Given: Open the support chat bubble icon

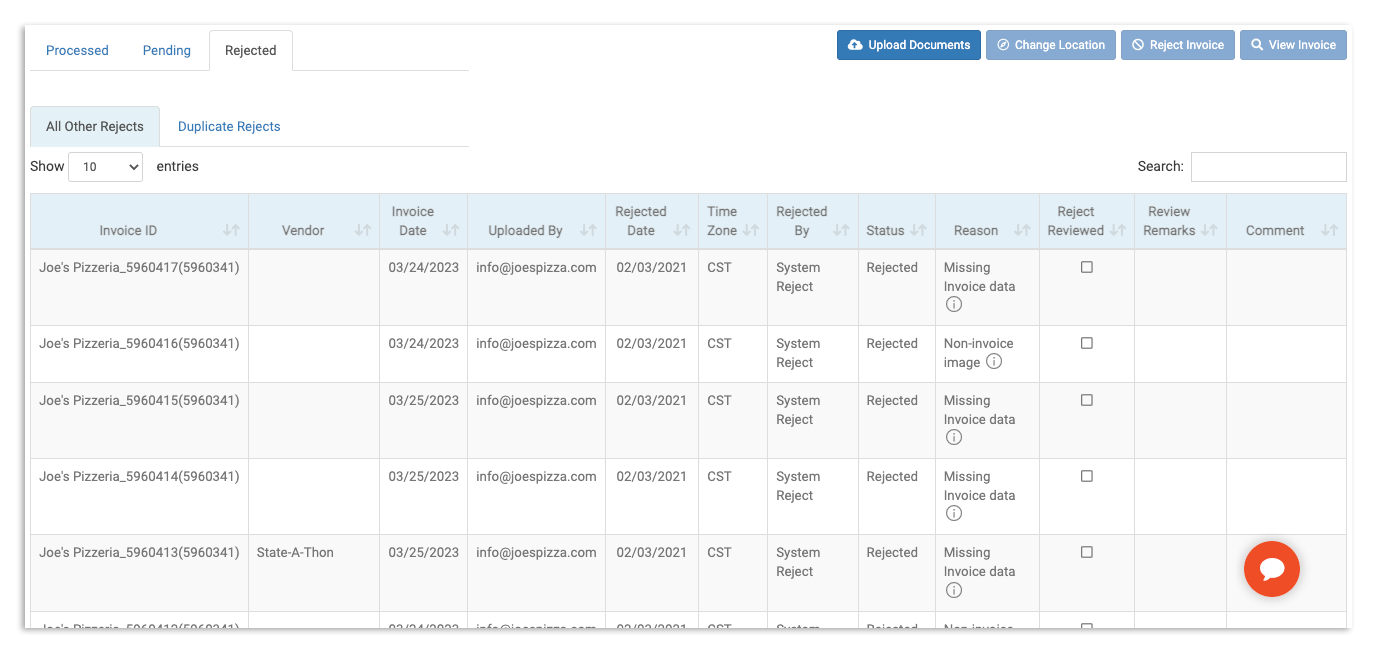Looking at the screenshot, I should (1271, 569).
